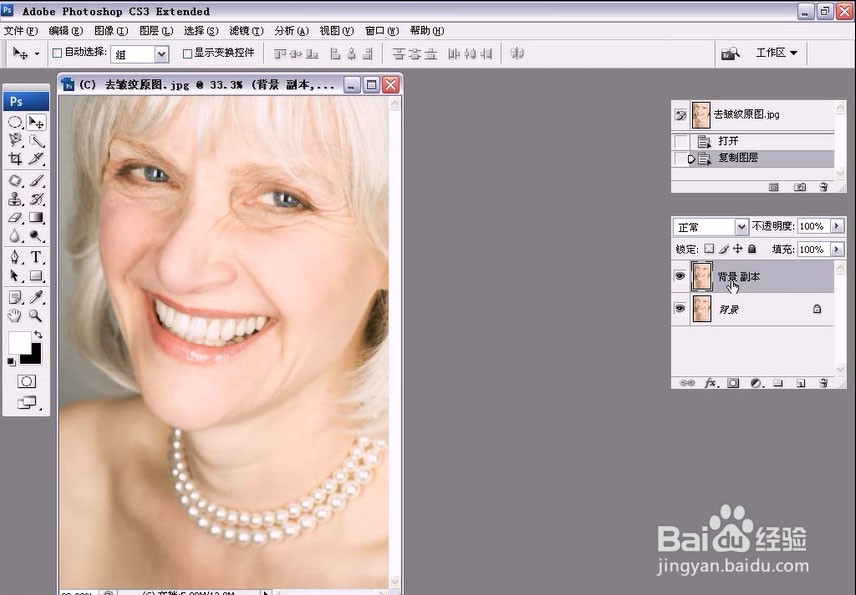This screenshot has width=856, height=595.
Task: Open the 正常 blend mode dropdown
Action: click(741, 227)
